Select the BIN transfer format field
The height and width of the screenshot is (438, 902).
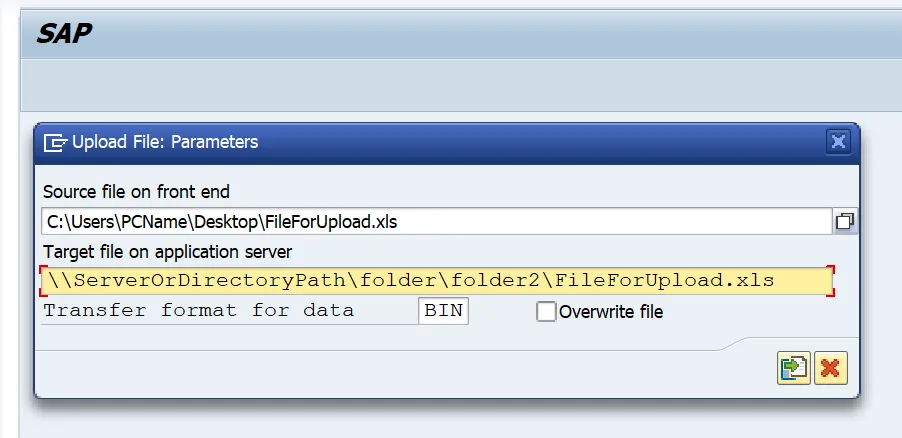pos(443,311)
